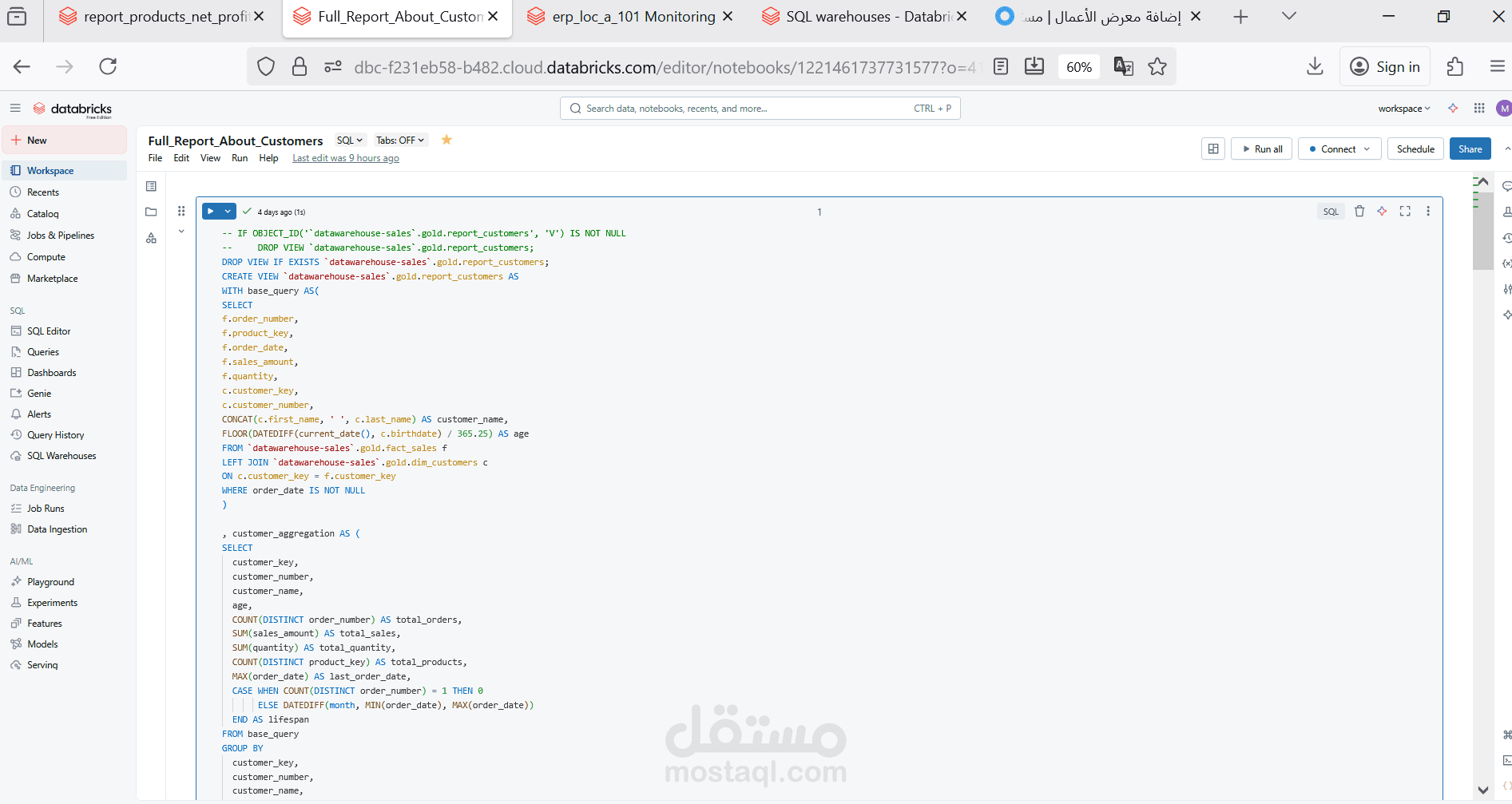Click the cell drag handle

(x=181, y=212)
